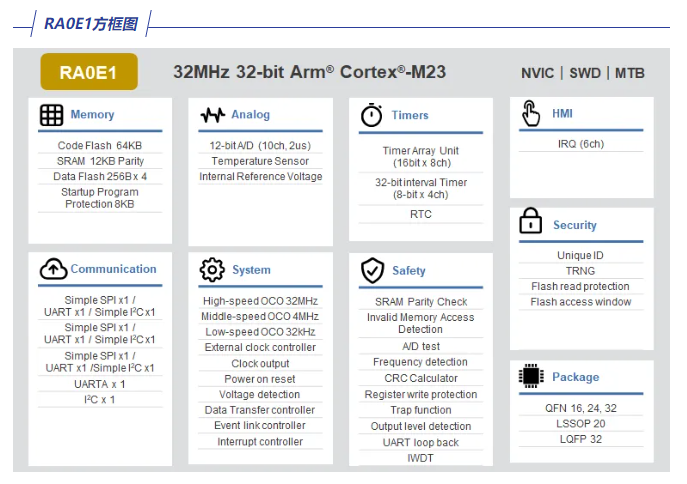Select 32-bit interval Timer row
Screen dimensions: 687x484
(421, 188)
